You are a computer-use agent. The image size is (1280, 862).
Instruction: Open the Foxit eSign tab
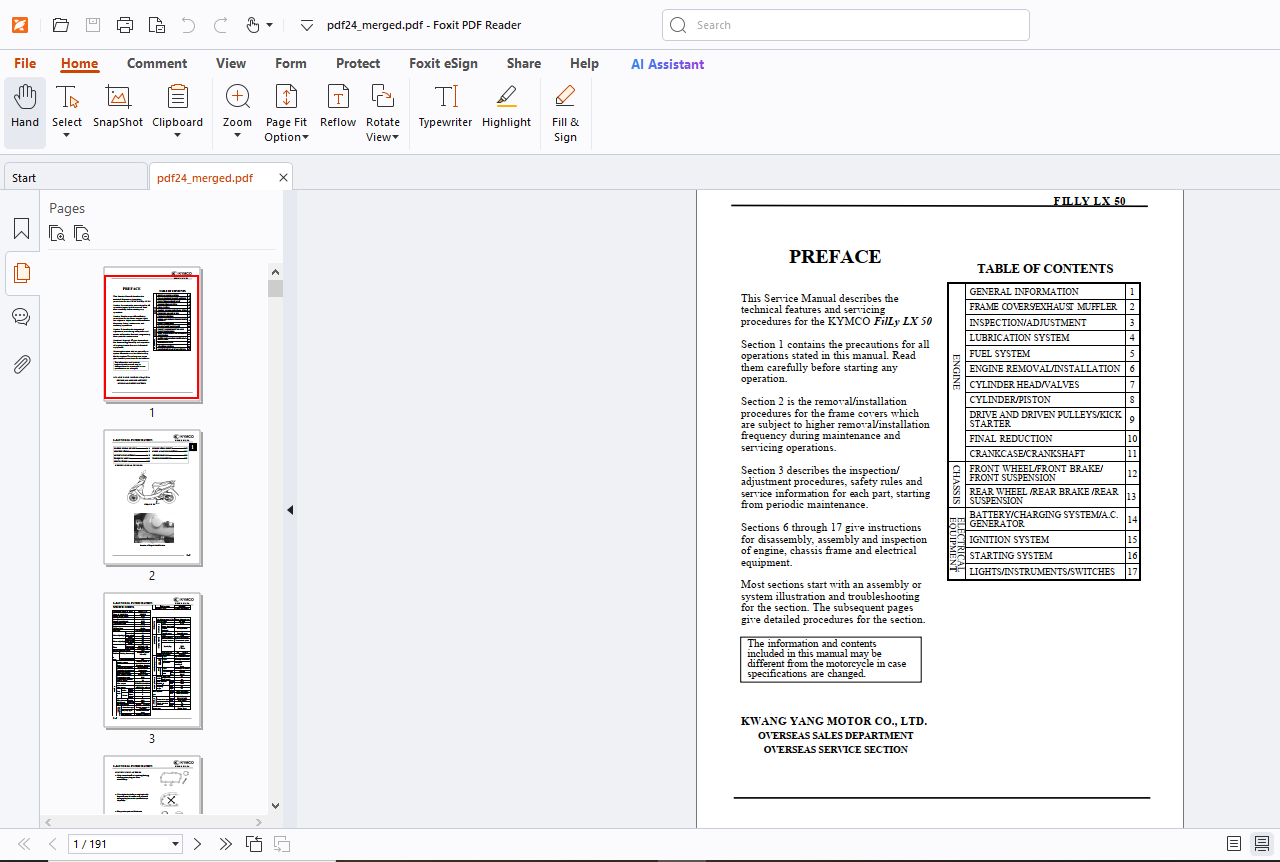coord(443,63)
